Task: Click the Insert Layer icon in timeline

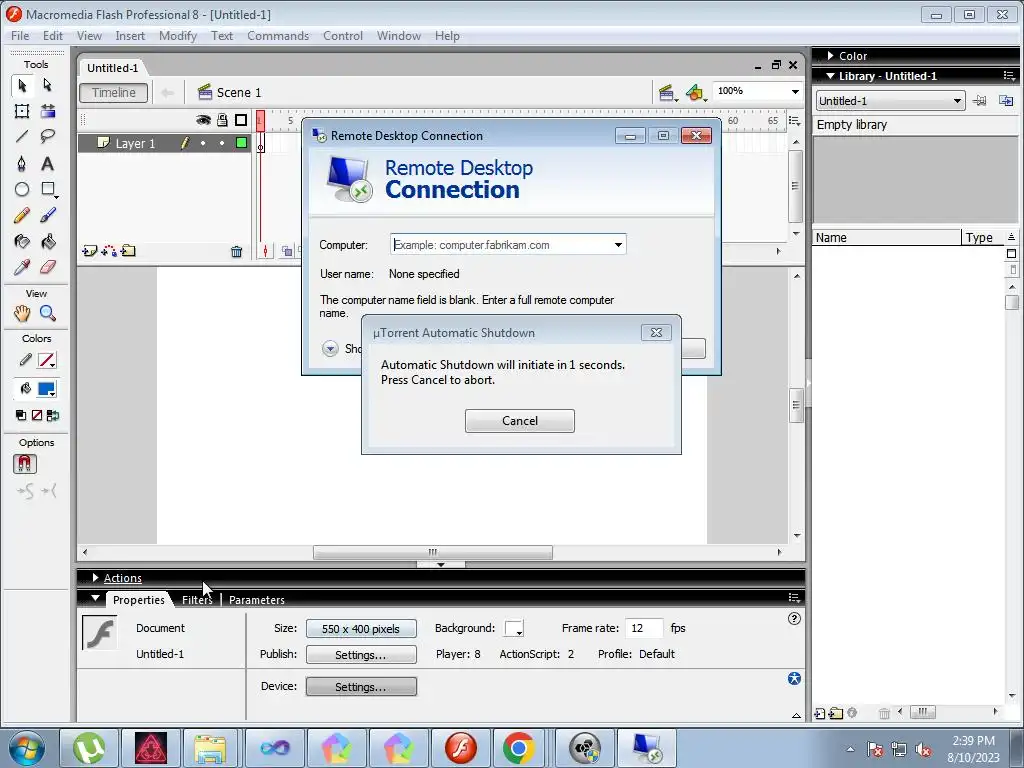Action: 89,251
